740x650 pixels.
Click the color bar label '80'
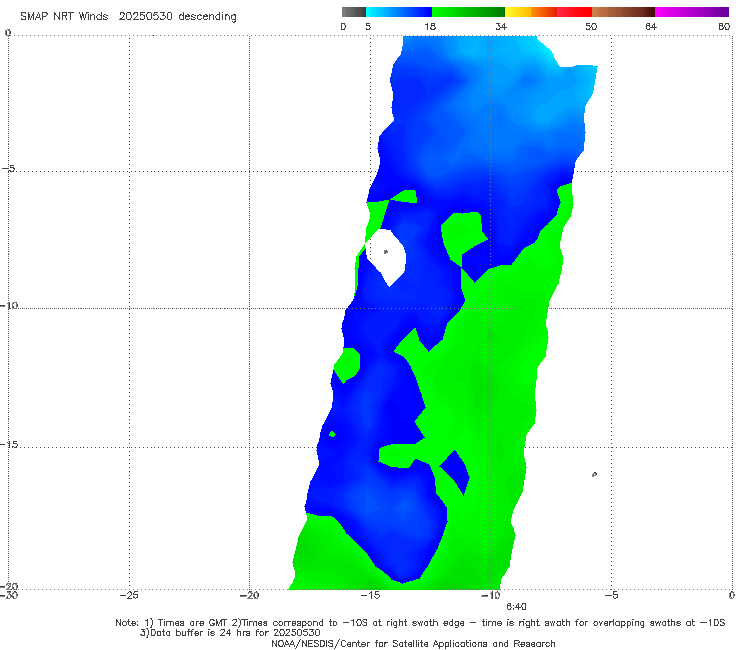click(724, 26)
